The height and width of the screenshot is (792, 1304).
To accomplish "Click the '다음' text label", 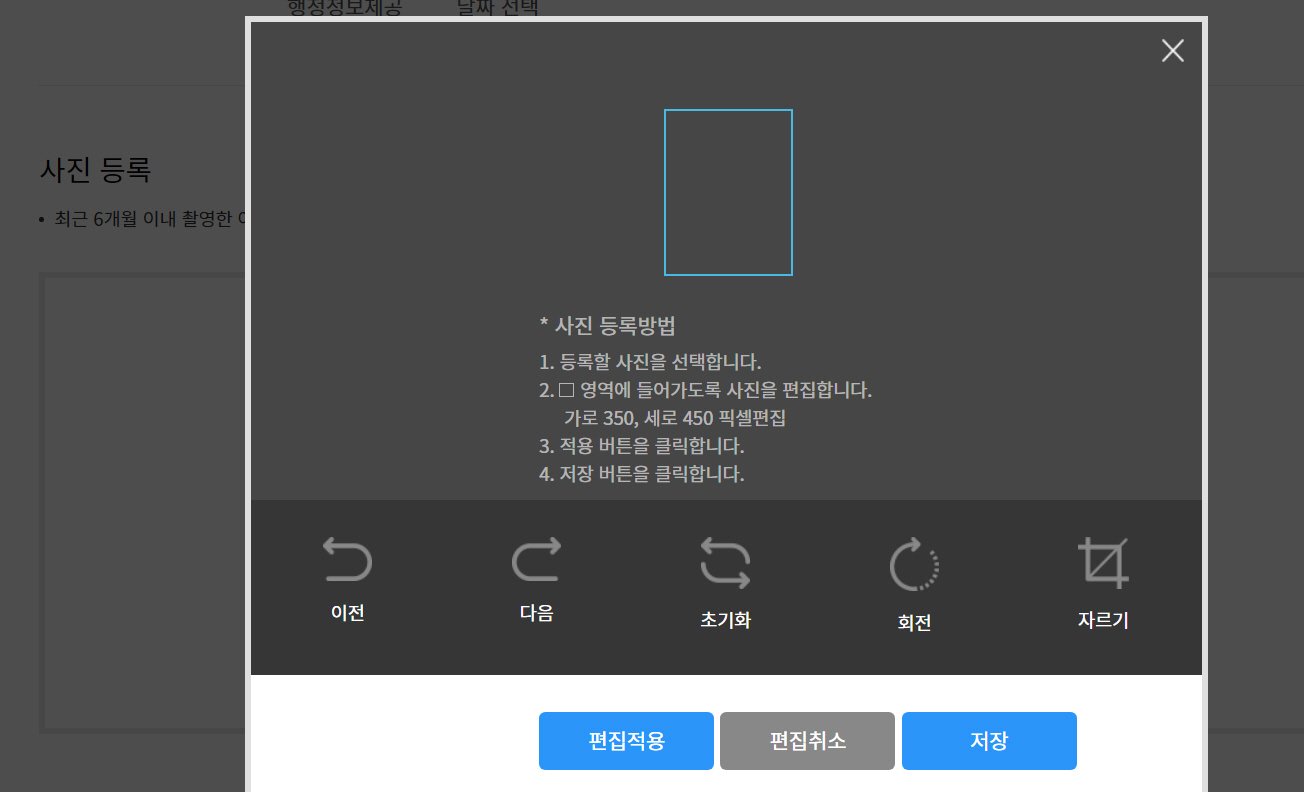I will coord(537,613).
